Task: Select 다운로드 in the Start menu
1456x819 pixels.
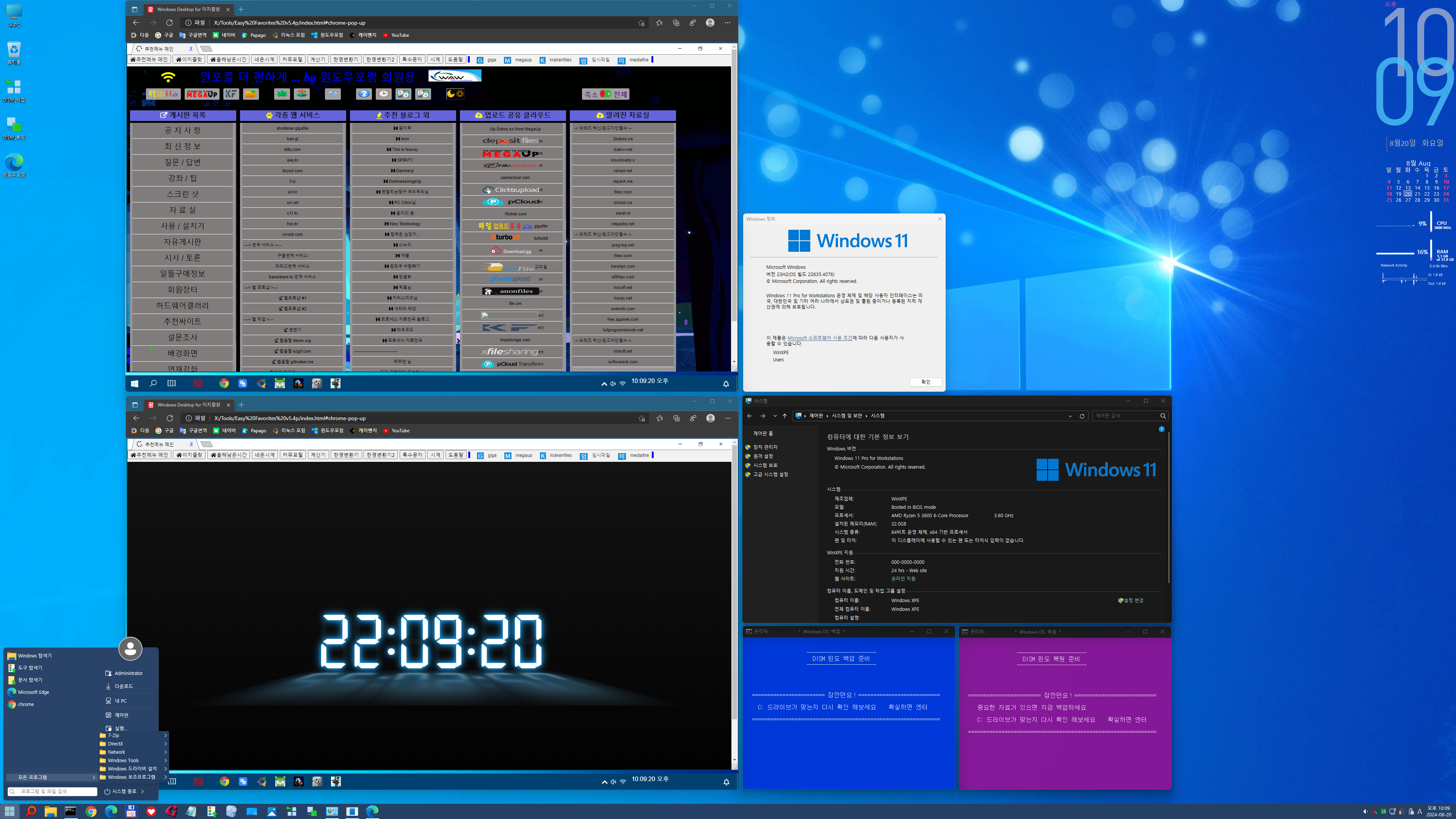Action: click(x=119, y=686)
